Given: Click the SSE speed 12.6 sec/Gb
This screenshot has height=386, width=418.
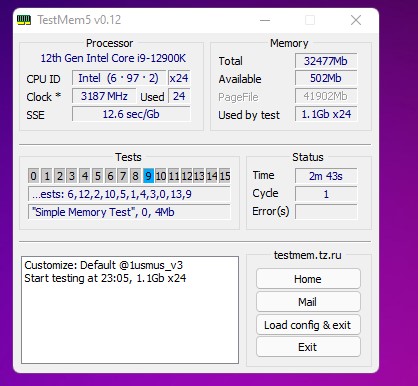Looking at the screenshot, I should 131,114.
